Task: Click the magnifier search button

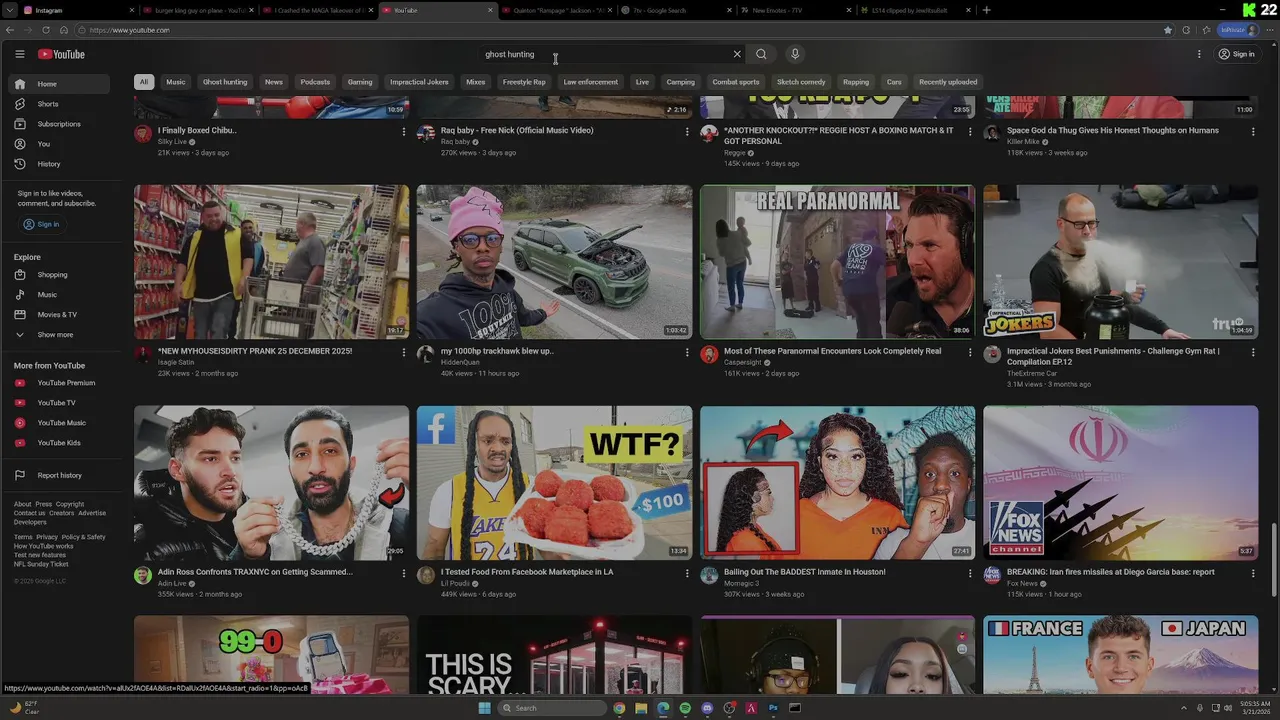Action: pos(761,54)
